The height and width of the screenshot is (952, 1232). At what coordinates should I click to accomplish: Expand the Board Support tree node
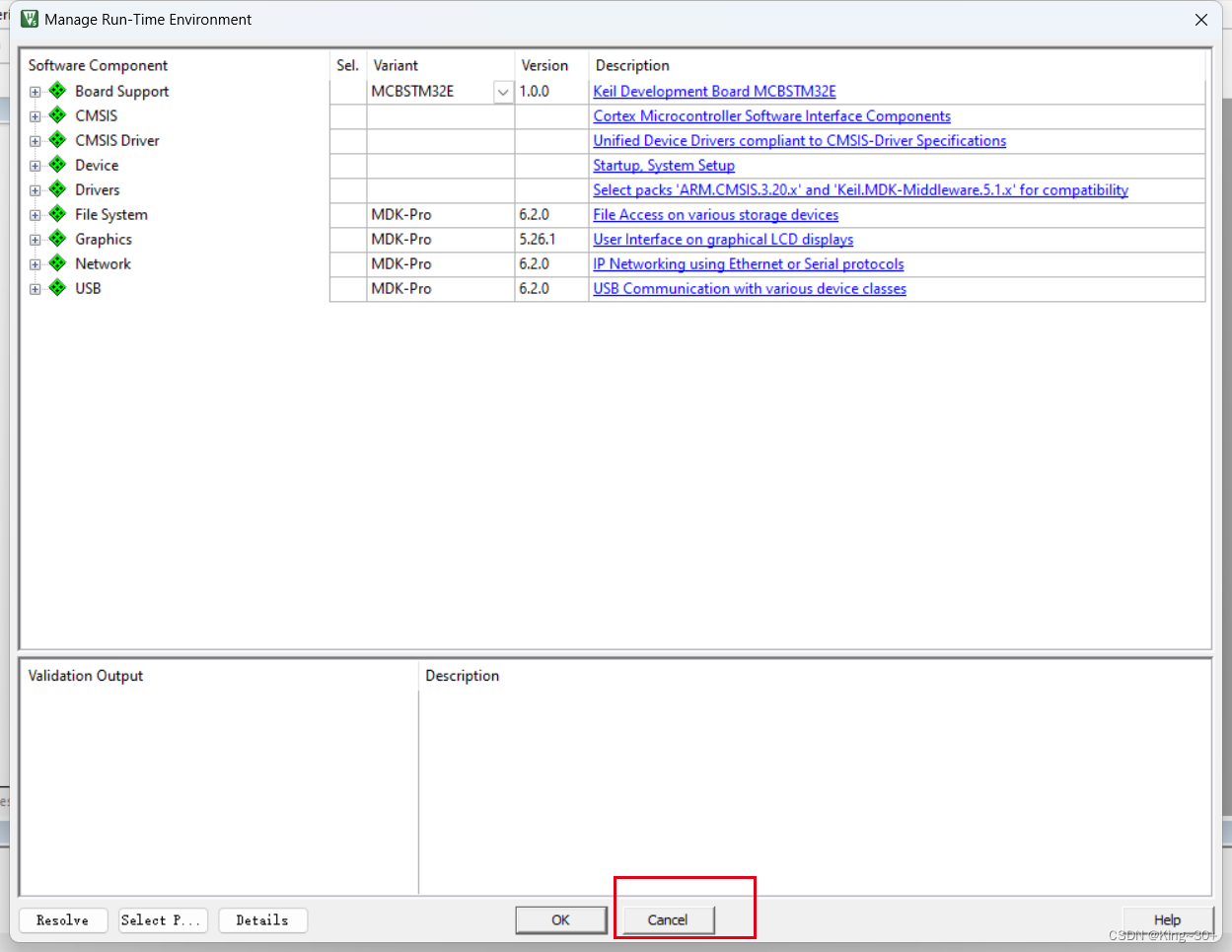(x=35, y=92)
